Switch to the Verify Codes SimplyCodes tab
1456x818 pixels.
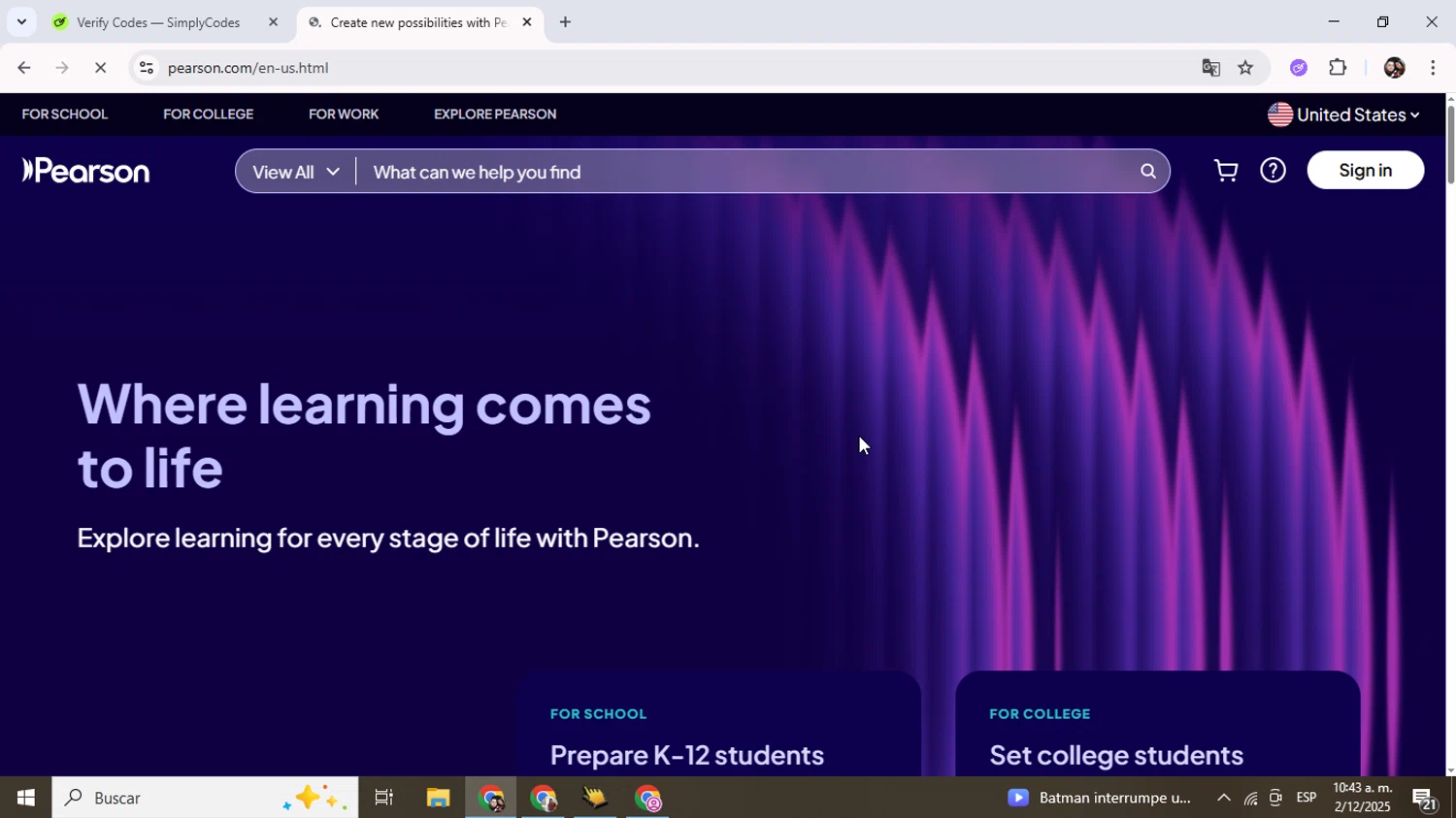pyautogui.click(x=160, y=22)
